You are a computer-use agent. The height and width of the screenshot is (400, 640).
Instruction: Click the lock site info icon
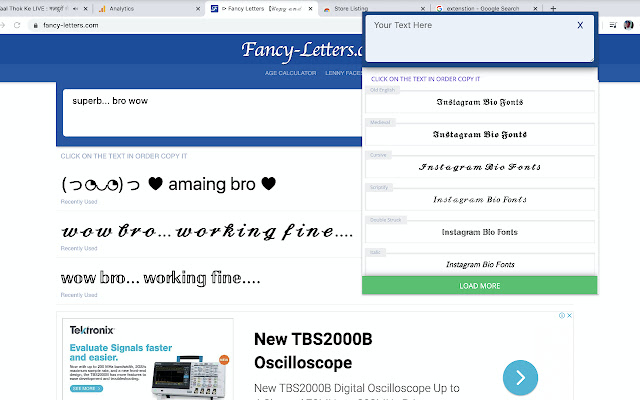[x=36, y=25]
